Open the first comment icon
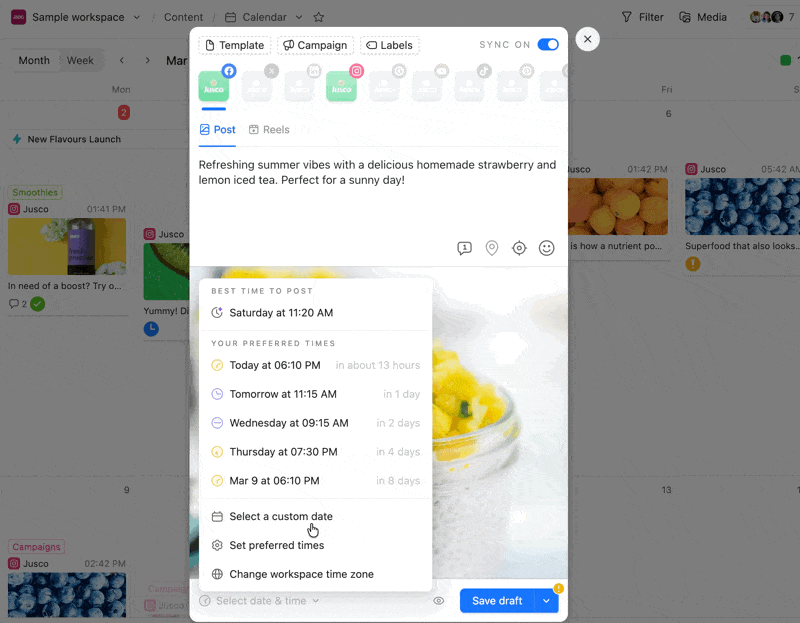 point(464,248)
